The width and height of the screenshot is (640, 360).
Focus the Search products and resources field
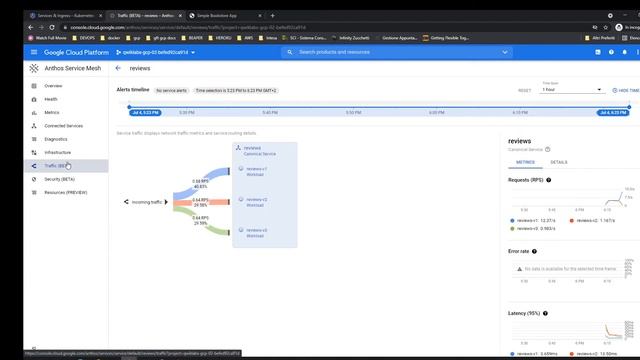point(396,52)
